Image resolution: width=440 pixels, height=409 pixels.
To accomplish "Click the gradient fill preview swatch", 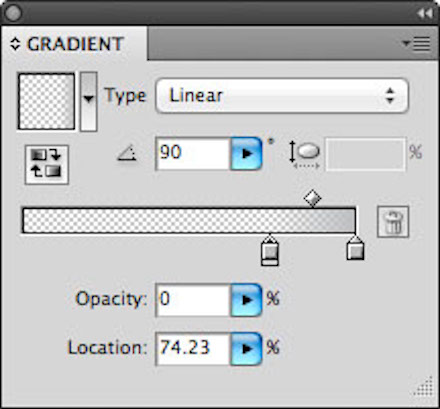I will pyautogui.click(x=47, y=101).
